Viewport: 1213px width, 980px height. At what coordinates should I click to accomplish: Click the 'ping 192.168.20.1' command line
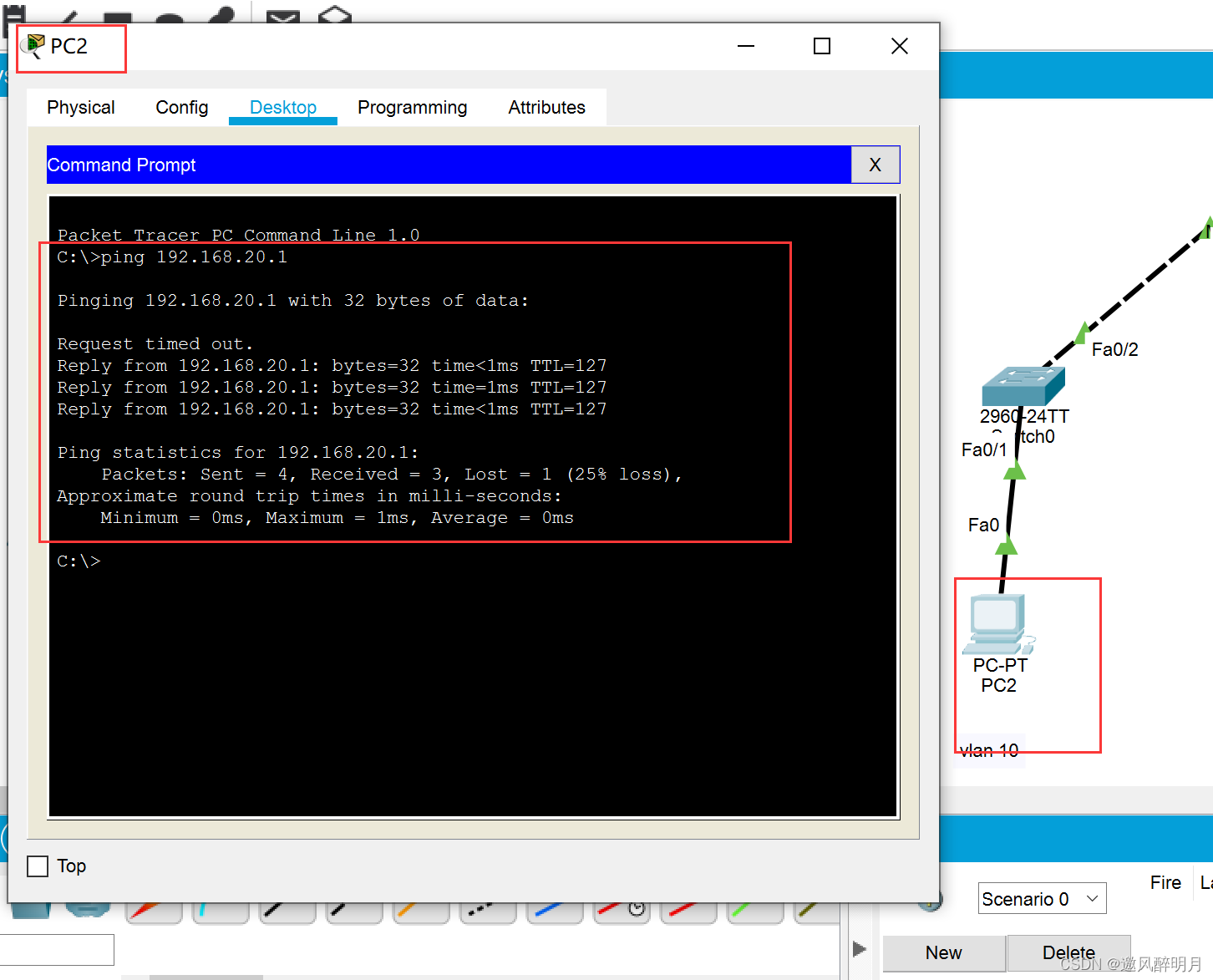coord(172,257)
